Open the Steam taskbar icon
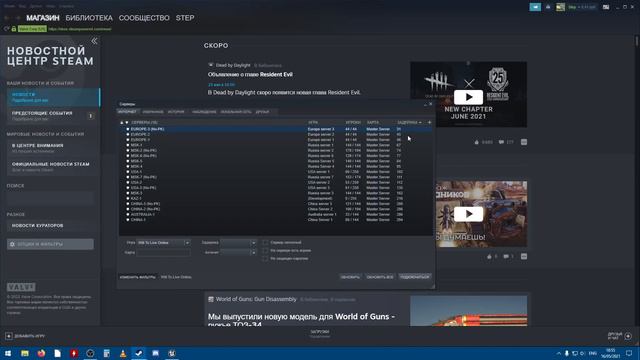This screenshot has width=640, height=360. tap(139, 353)
